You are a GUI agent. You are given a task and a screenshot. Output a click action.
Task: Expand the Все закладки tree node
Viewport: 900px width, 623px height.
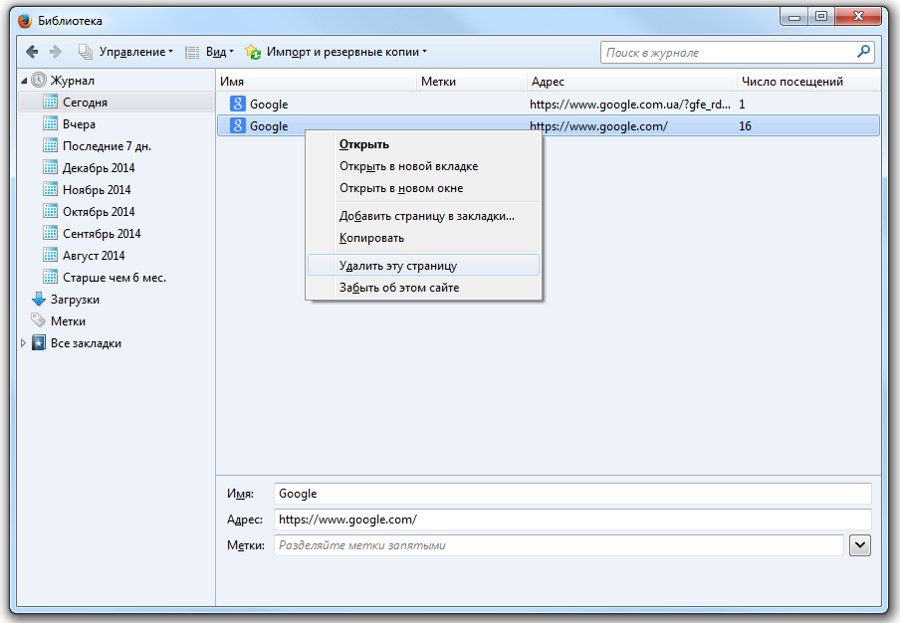tap(24, 343)
